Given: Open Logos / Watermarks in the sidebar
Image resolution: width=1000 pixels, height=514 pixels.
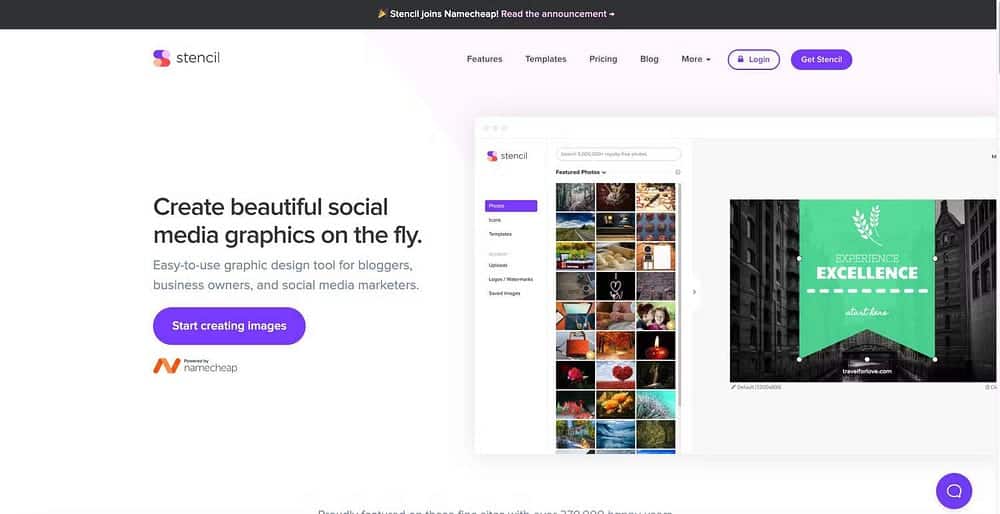Looking at the screenshot, I should point(510,279).
